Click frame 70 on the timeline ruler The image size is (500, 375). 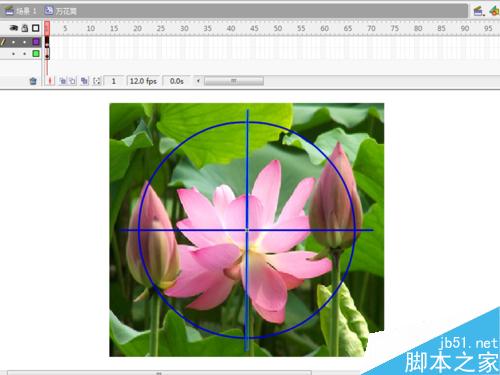(x=371, y=29)
